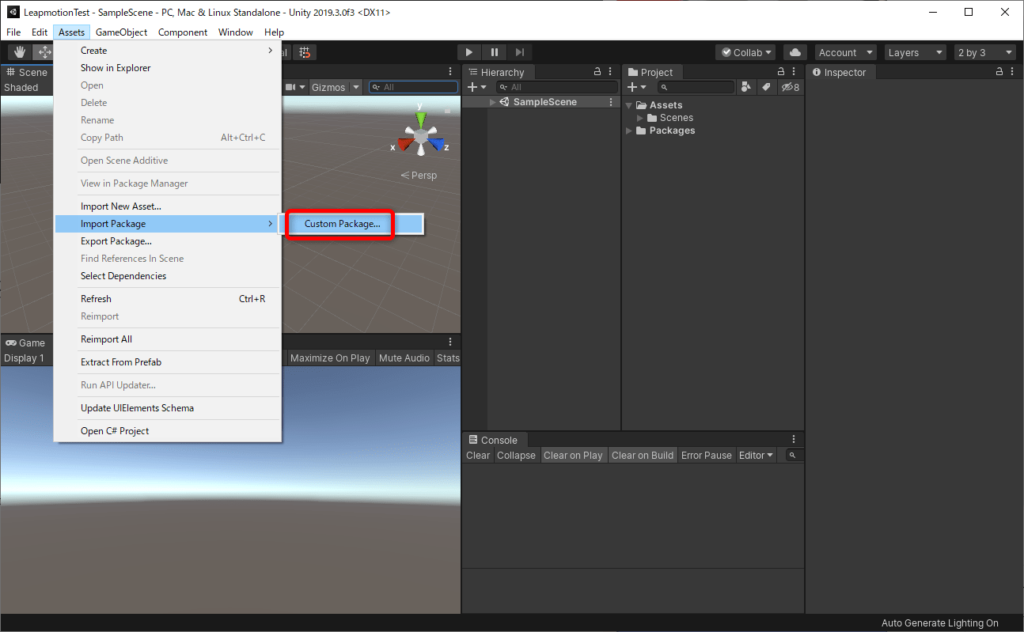Choose Custom Package... from the submenu
Image resolution: width=1024 pixels, height=632 pixels.
342,224
